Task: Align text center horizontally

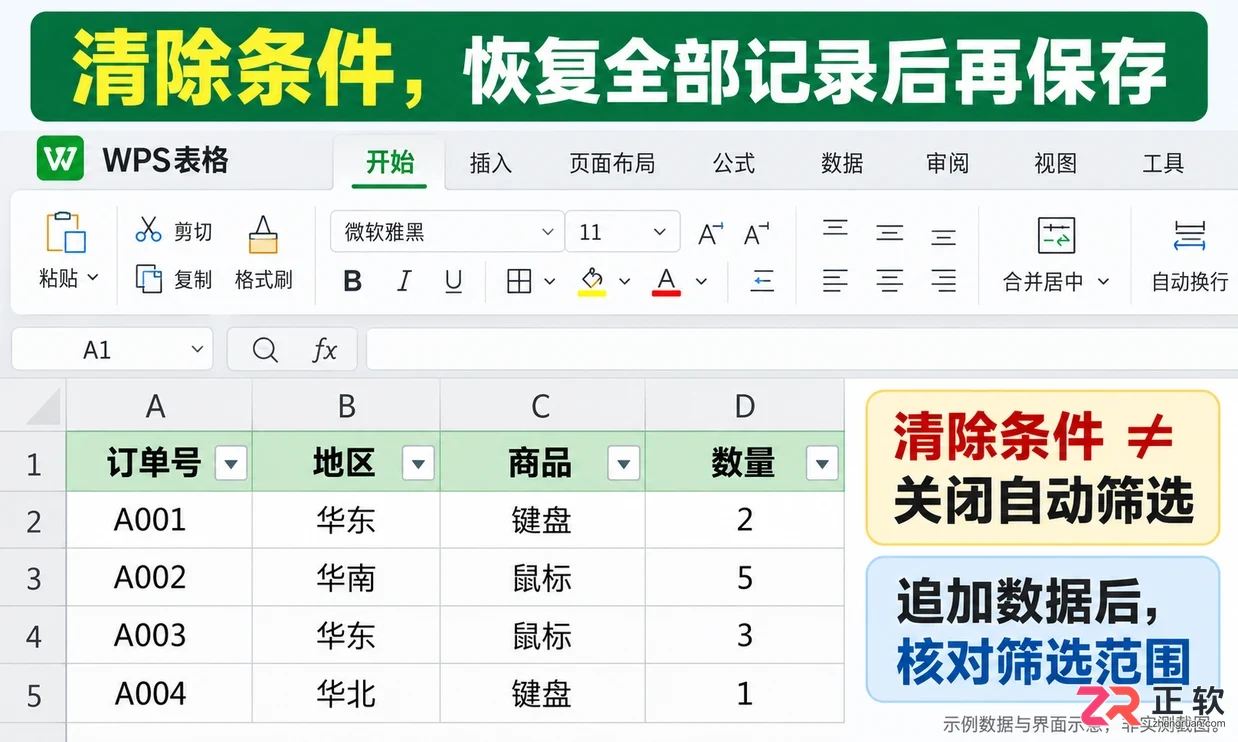Action: pos(890,281)
